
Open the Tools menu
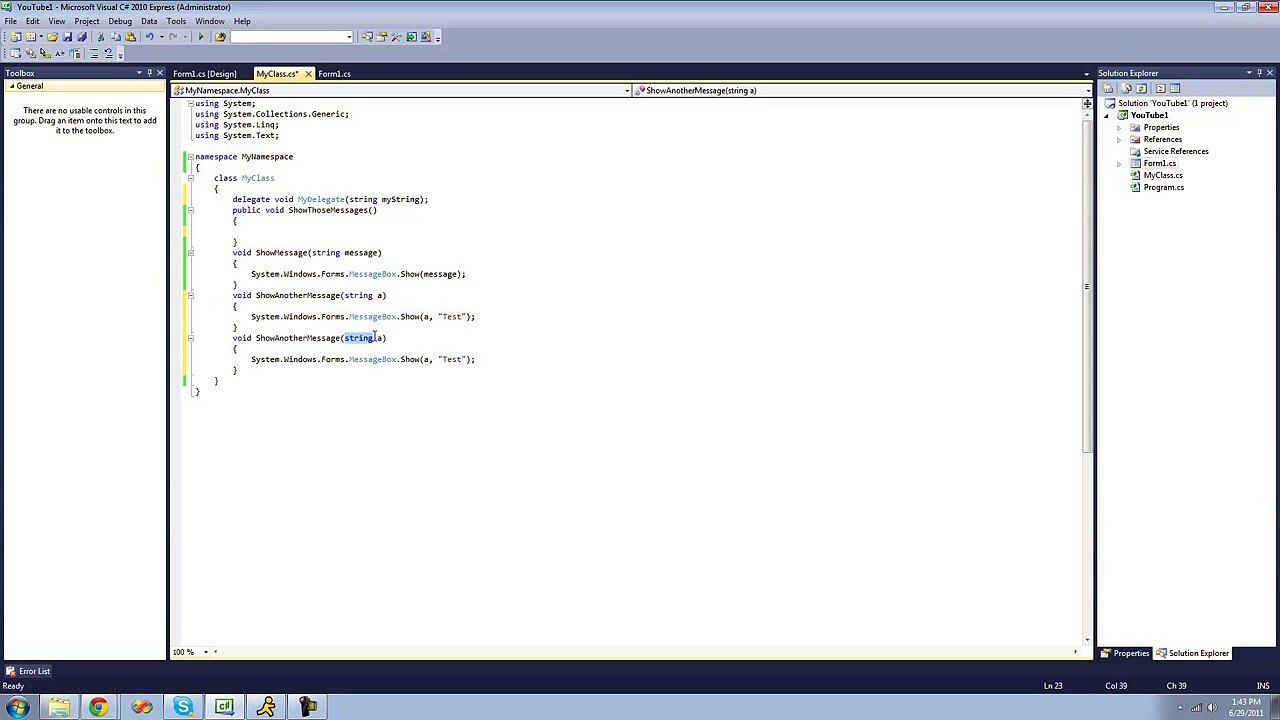pos(176,21)
